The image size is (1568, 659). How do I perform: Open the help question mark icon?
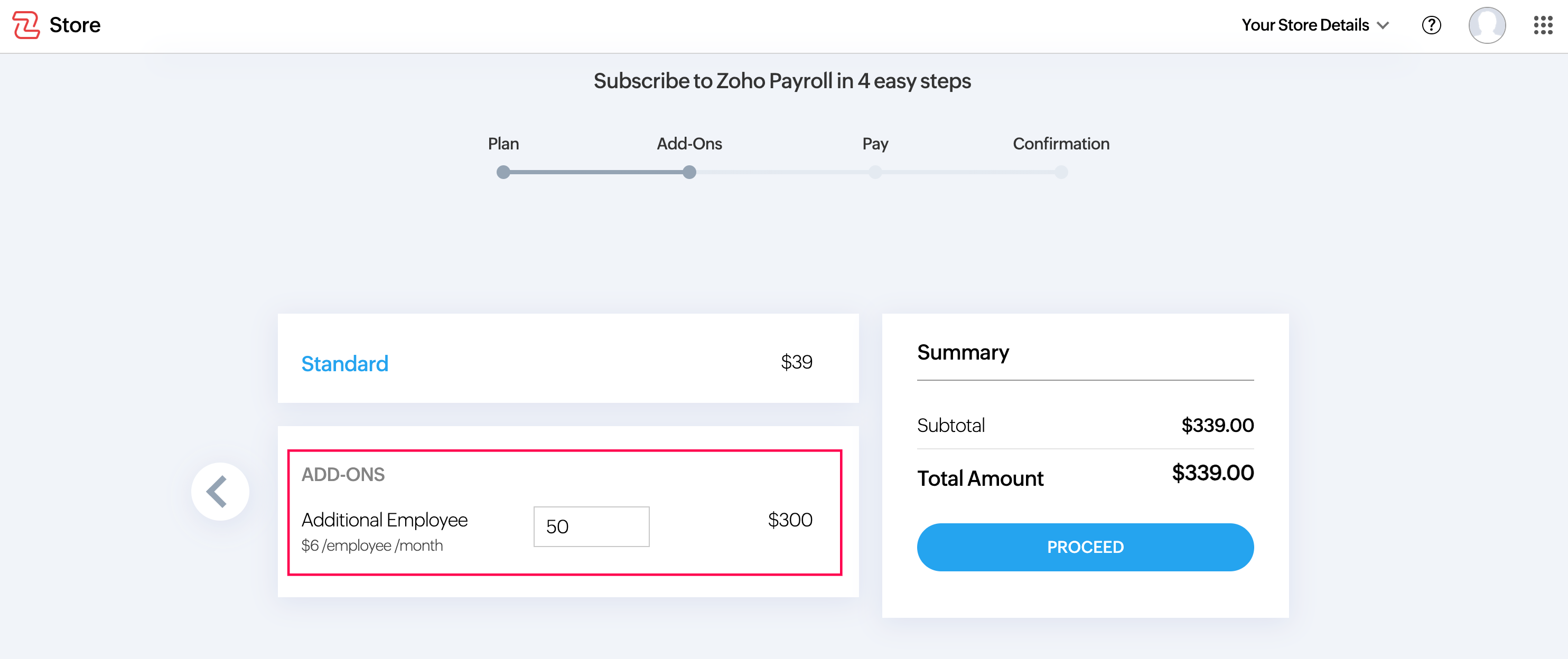tap(1431, 25)
